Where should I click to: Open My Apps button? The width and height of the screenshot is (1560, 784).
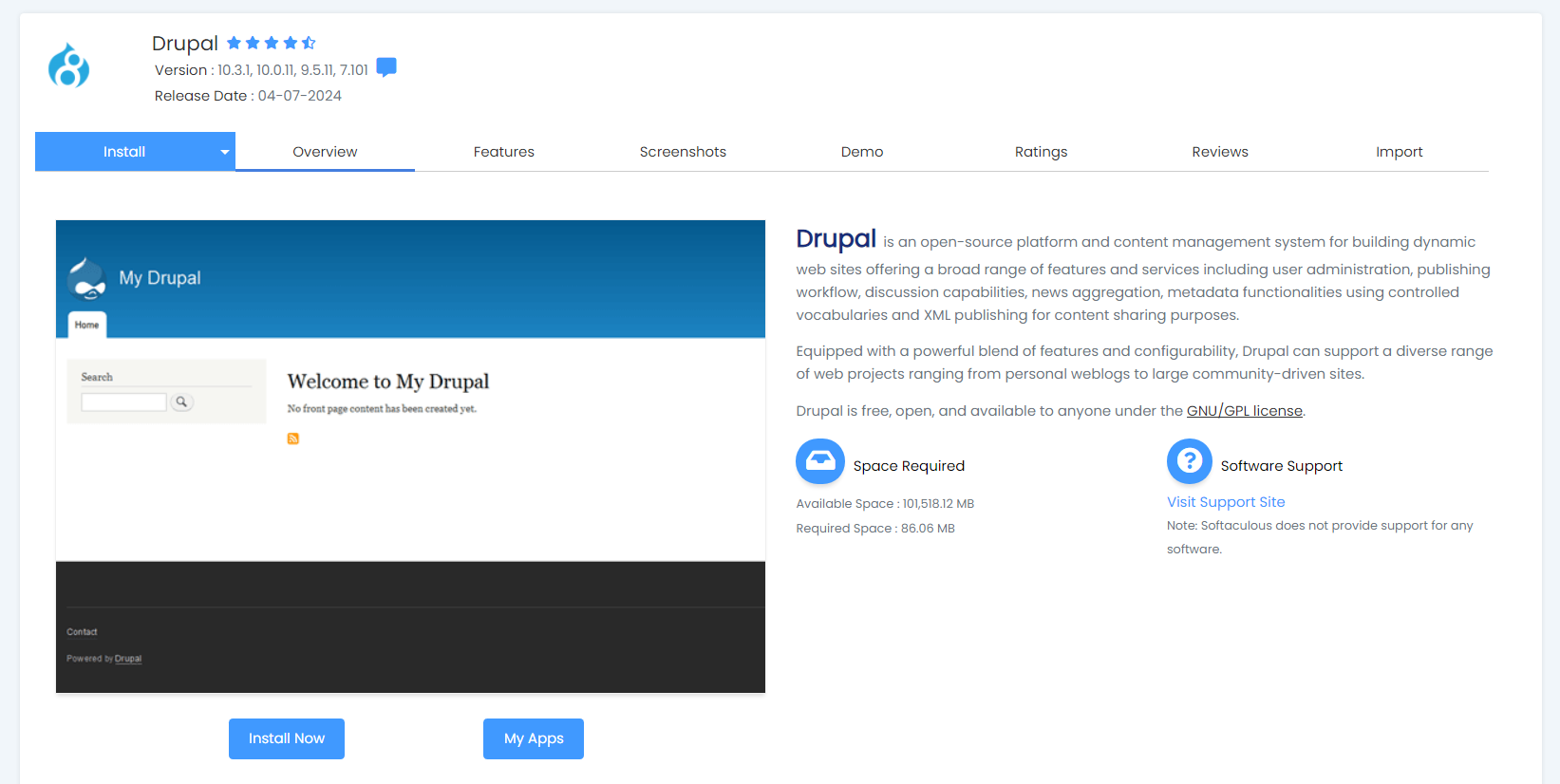click(x=534, y=738)
